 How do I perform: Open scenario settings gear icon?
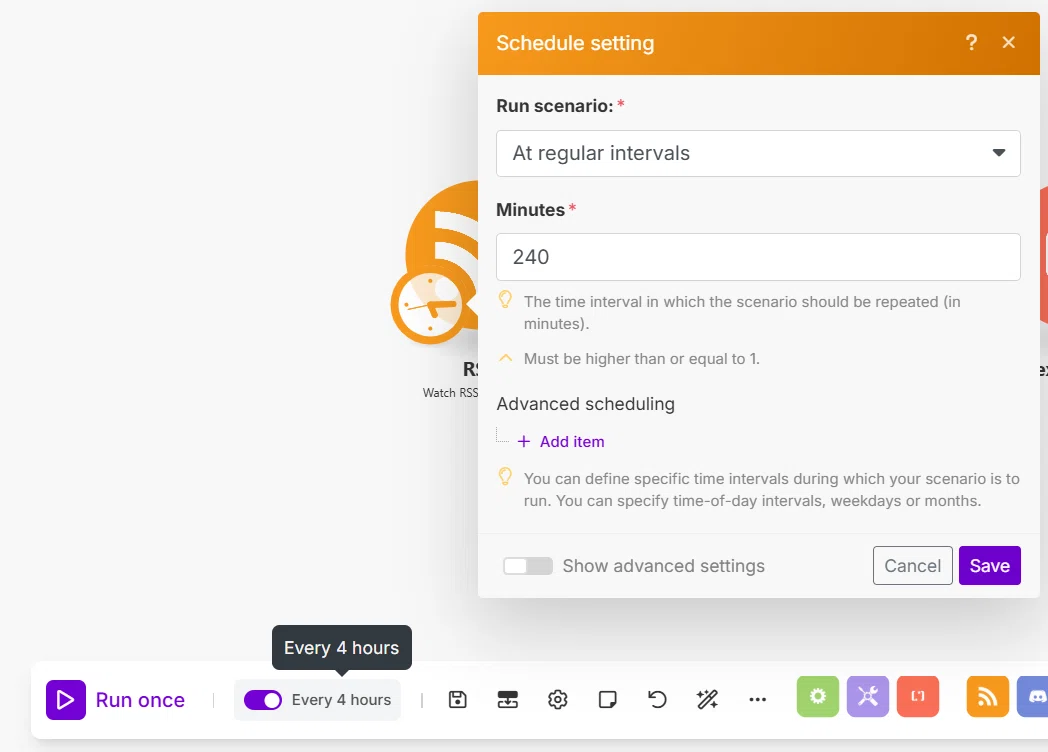[557, 700]
